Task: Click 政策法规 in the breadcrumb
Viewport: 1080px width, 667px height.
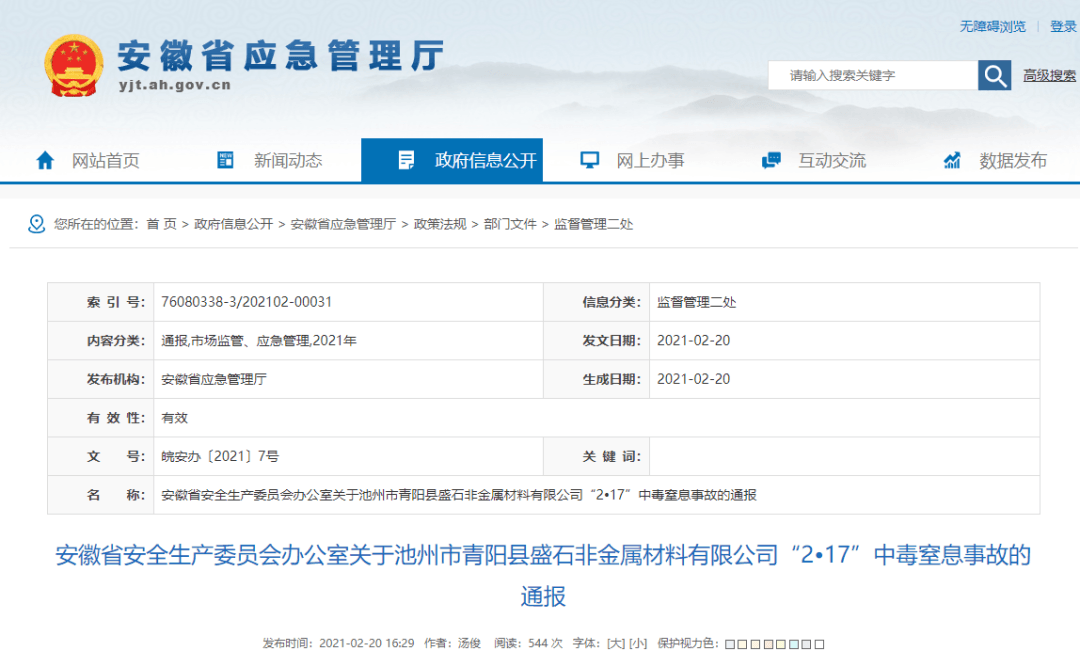Action: pos(440,224)
